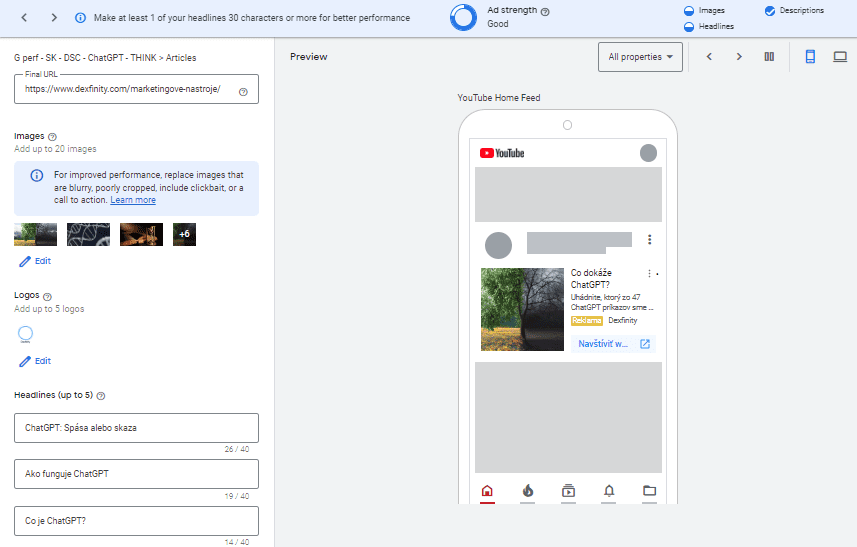Viewport: 857px width, 547px height.
Task: Click the Descriptions checkmark indicator
Action: tap(770, 10)
